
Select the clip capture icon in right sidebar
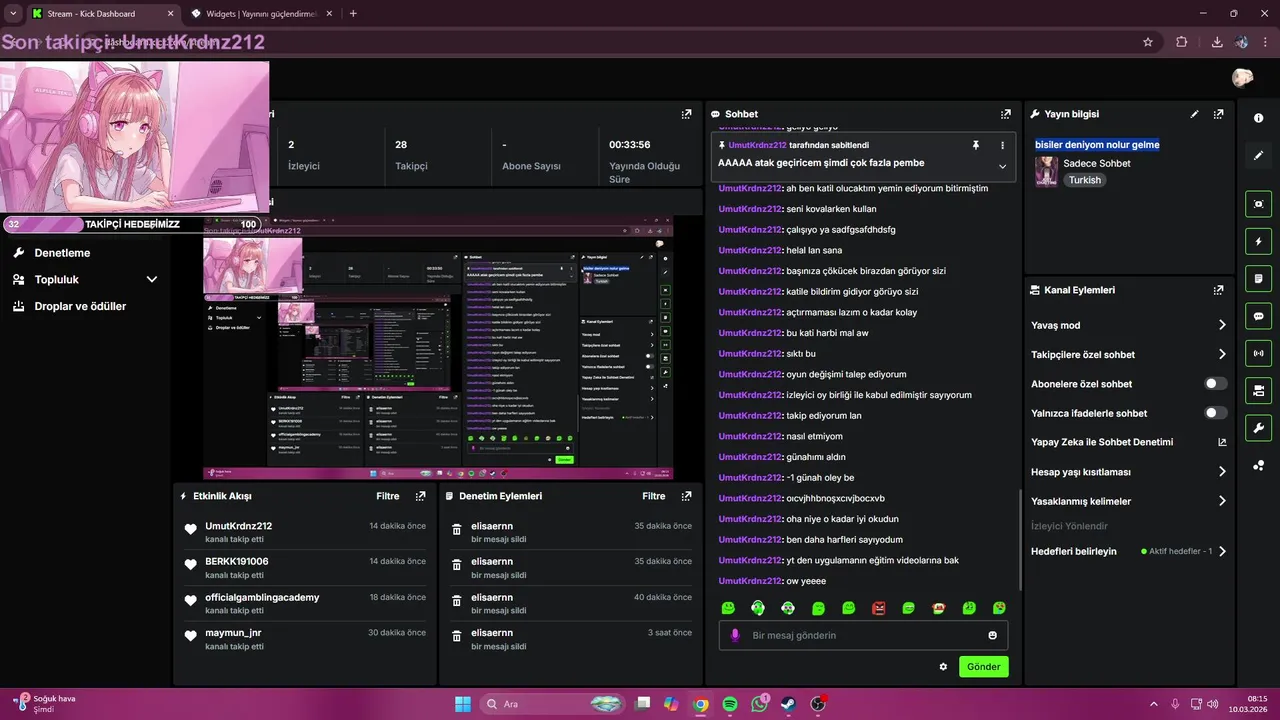coord(1258,204)
